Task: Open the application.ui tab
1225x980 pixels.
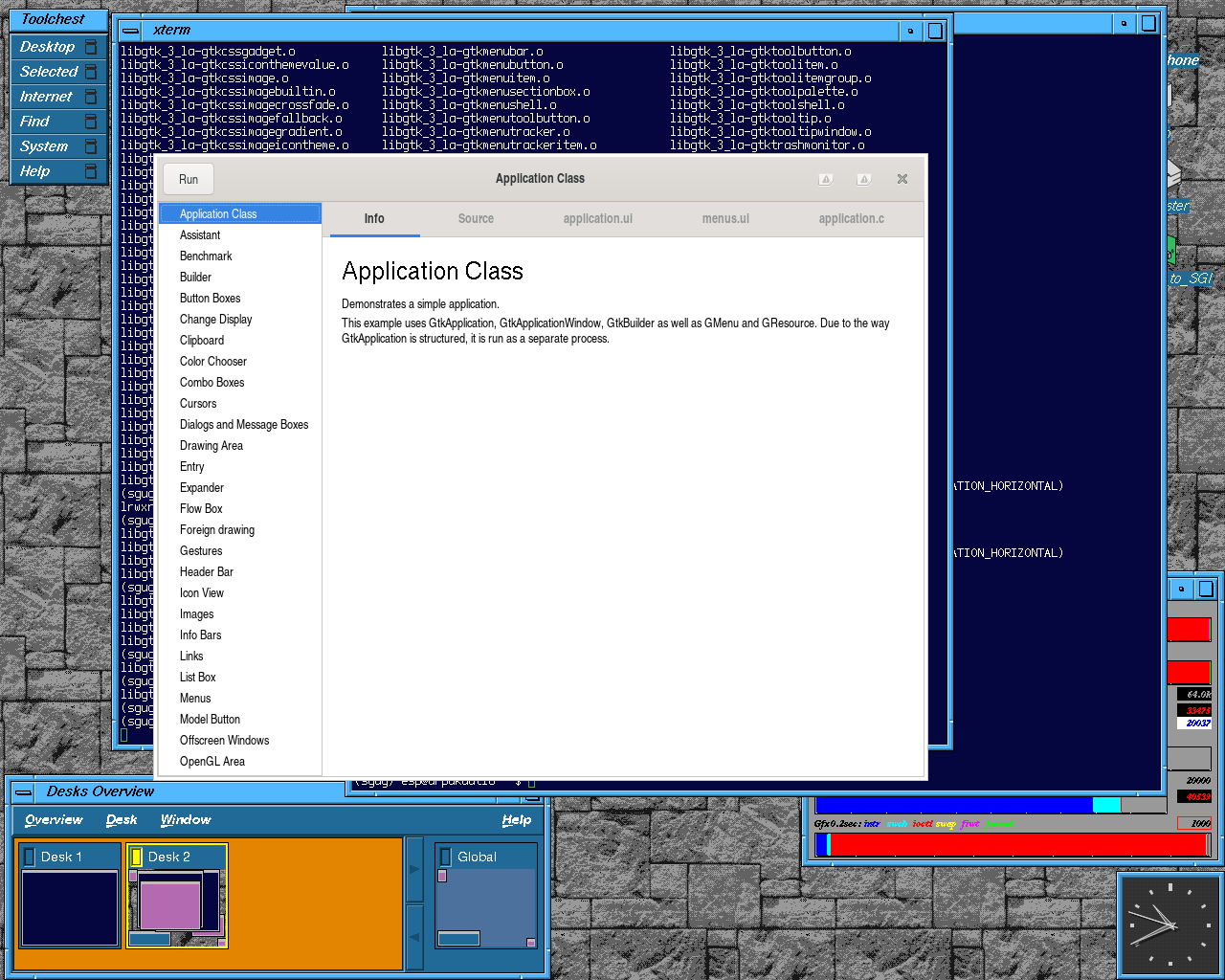Action: [598, 219]
